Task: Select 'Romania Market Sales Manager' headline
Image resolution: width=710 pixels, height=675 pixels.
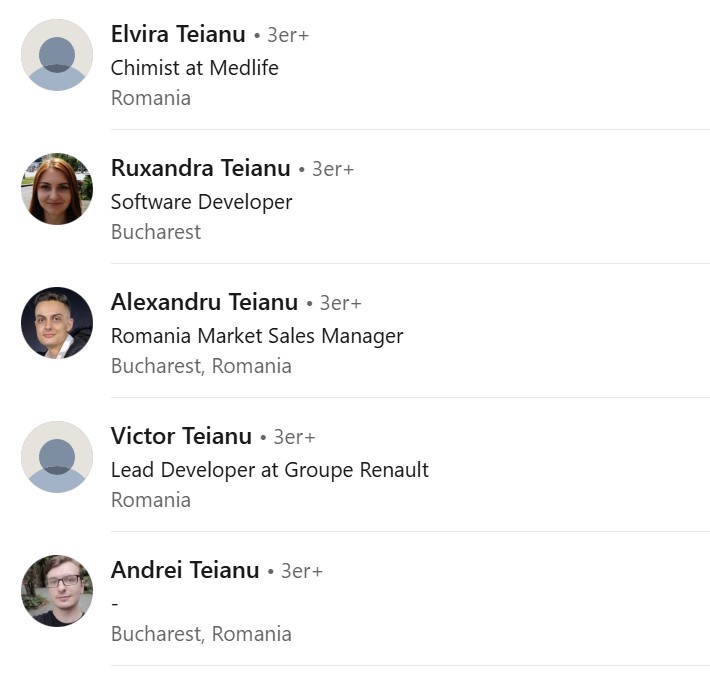Action: click(x=257, y=336)
